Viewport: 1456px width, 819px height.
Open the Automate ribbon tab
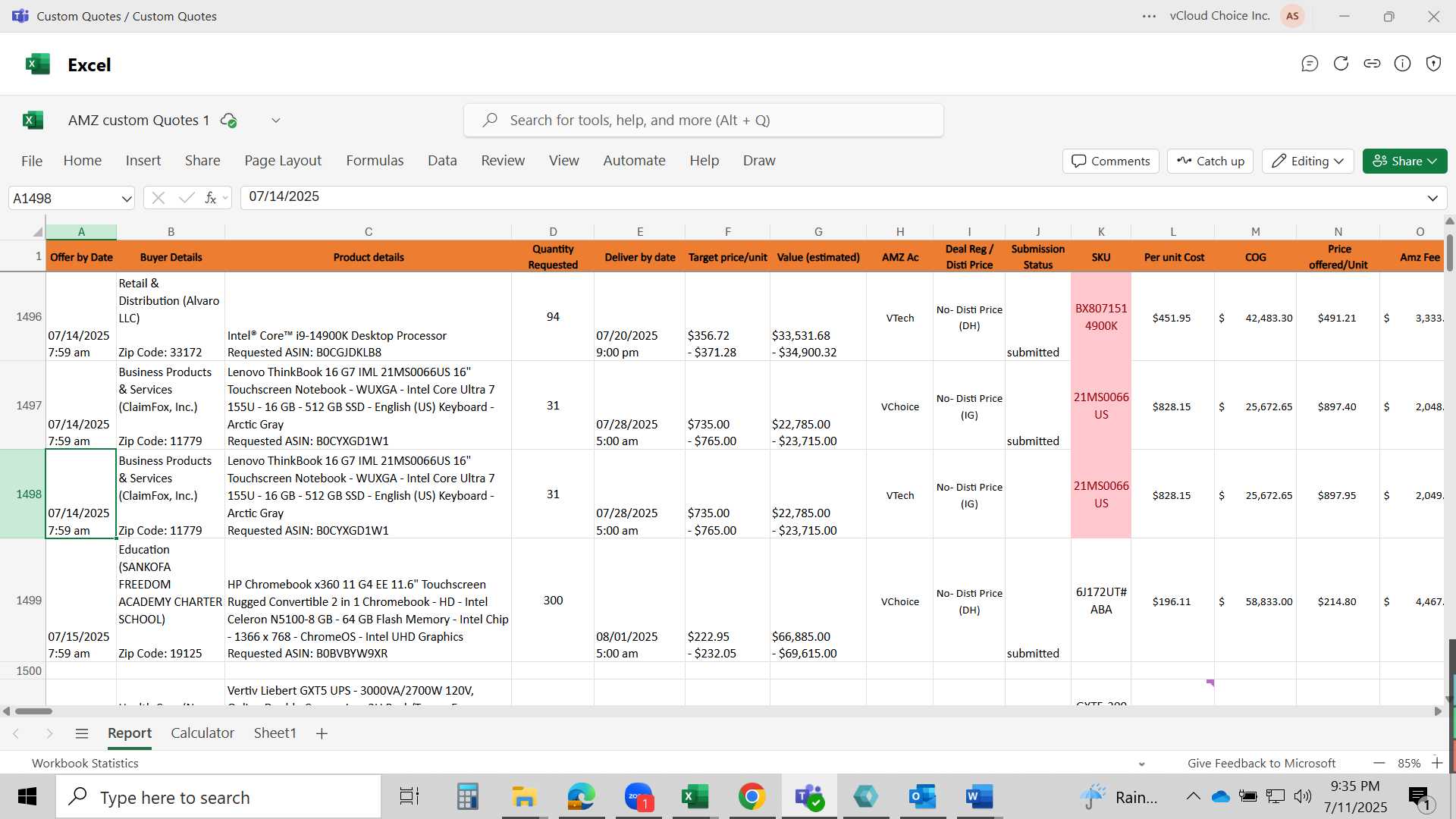(634, 161)
